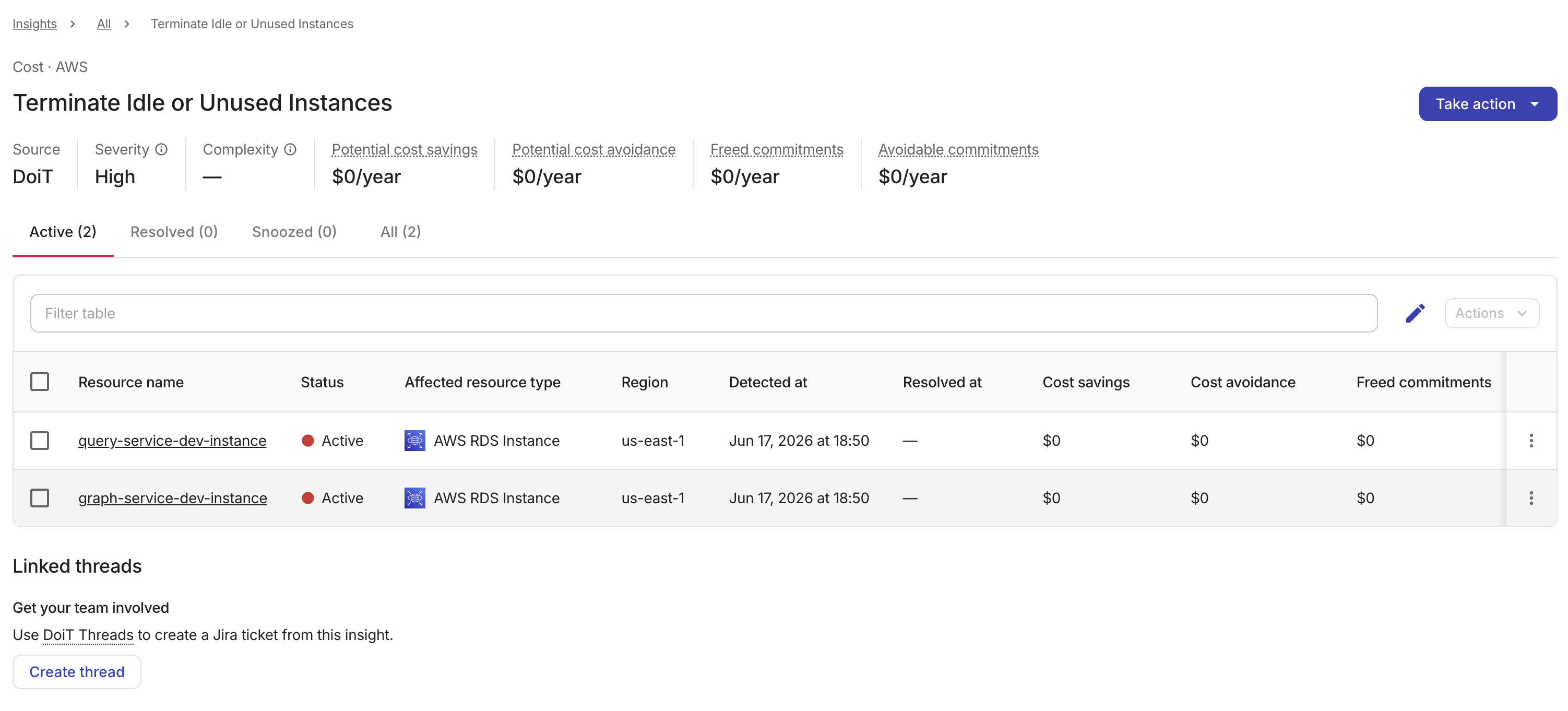Click the Affected resource type column header
This screenshot has width=1568, height=711.
click(482, 382)
